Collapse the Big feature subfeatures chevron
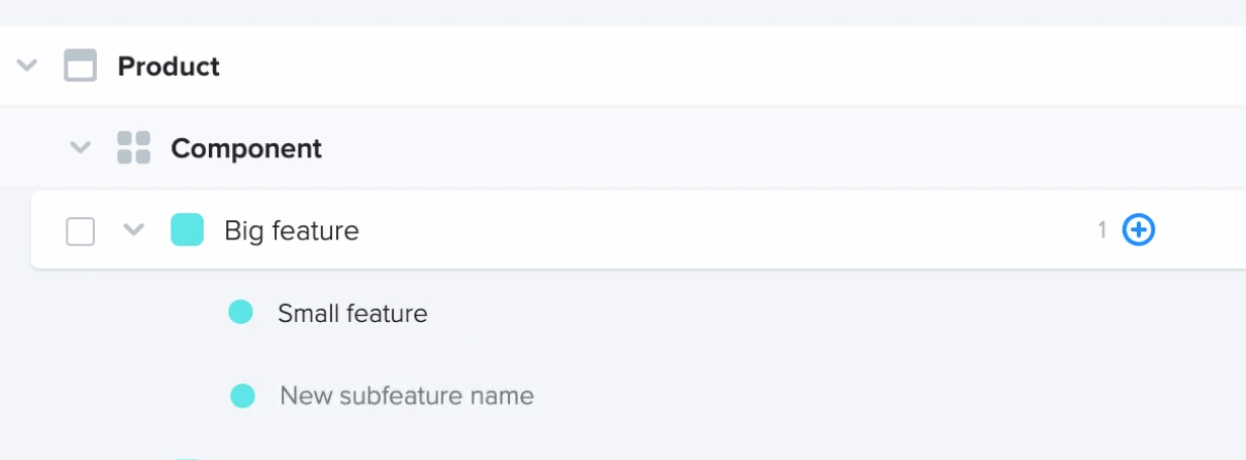Image resolution: width=1246 pixels, height=460 pixels. click(x=133, y=230)
